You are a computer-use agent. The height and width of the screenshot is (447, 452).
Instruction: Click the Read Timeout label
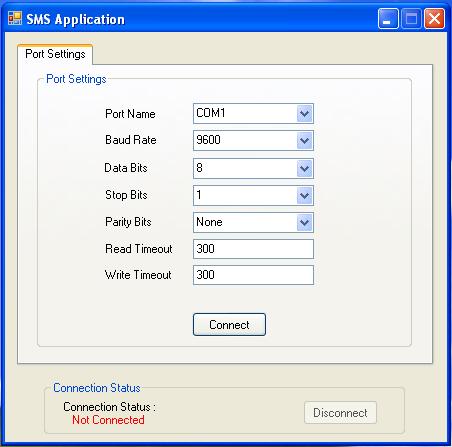(139, 249)
